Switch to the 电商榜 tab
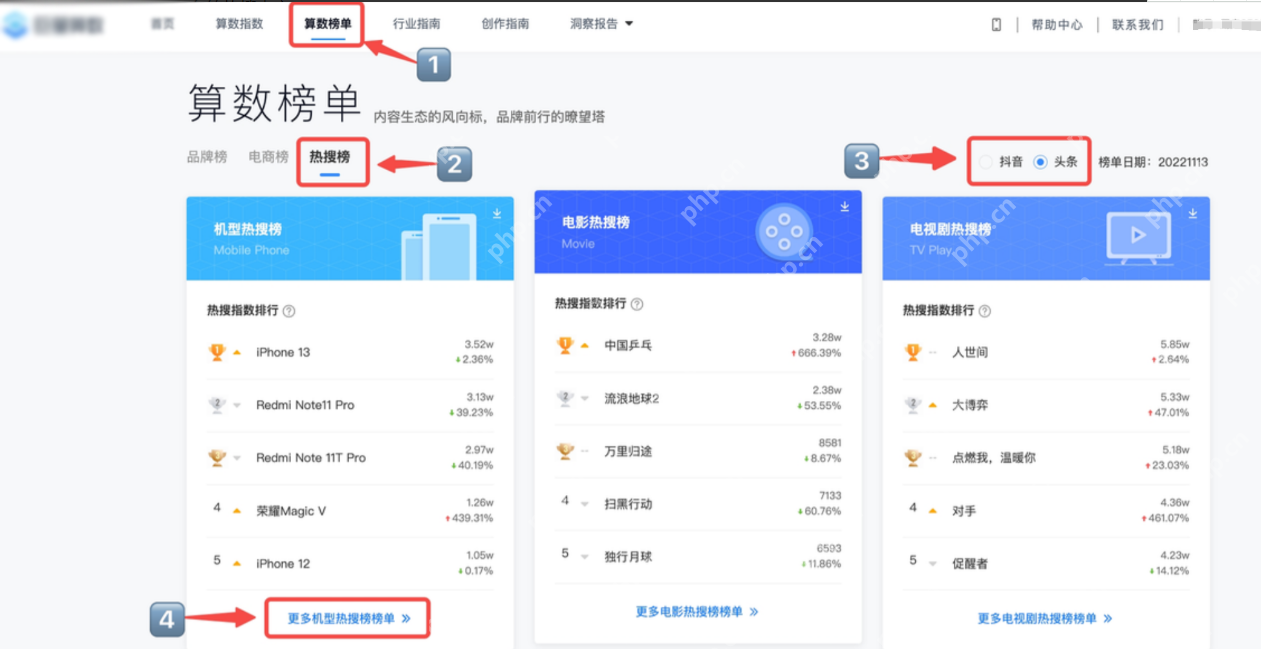Screen dimensions: 1261x649 (x=268, y=157)
